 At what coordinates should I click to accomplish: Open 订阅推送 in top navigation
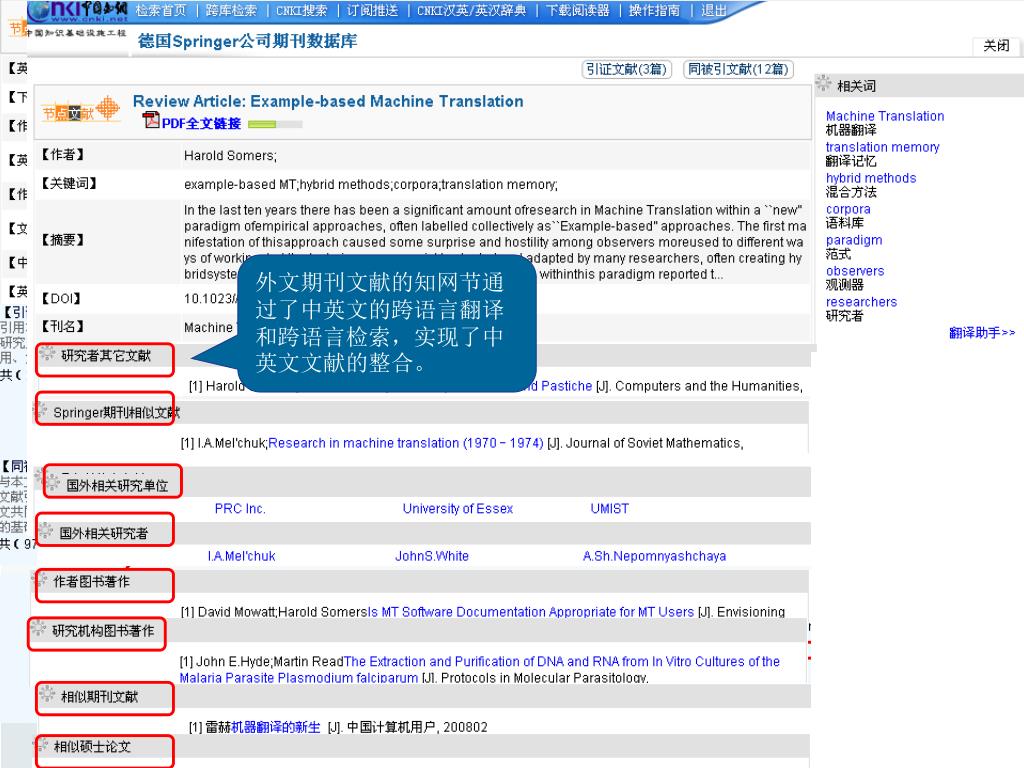click(x=372, y=10)
